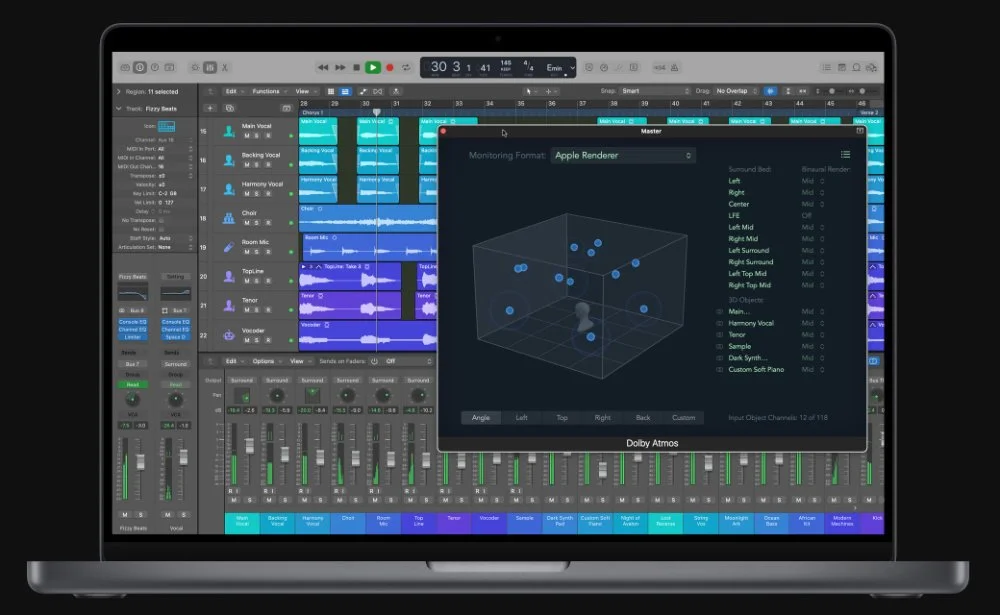This screenshot has height=615, width=1000.
Task: Open Monitoring Format Apple Renderer dropdown
Action: [622, 155]
